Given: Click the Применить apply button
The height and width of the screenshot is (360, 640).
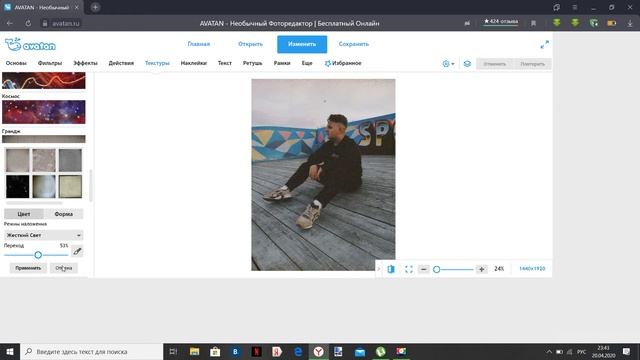Looking at the screenshot, I should click(x=28, y=268).
